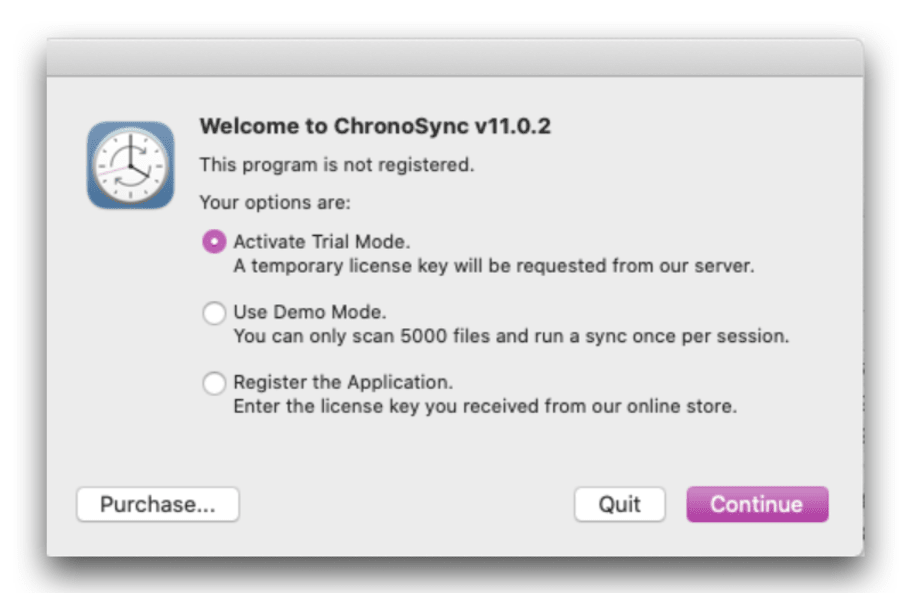Select the Activate Trial Mode radio button
900x593 pixels.
(214, 242)
